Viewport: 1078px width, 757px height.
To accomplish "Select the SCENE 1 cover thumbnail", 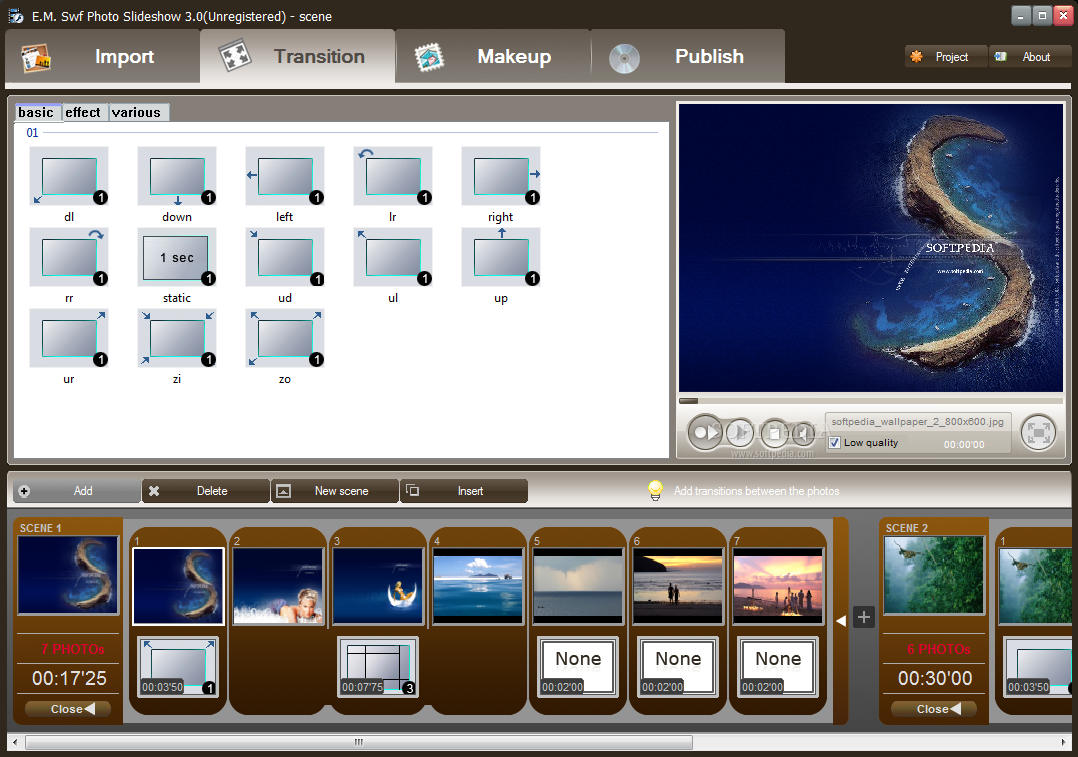I will click(68, 575).
